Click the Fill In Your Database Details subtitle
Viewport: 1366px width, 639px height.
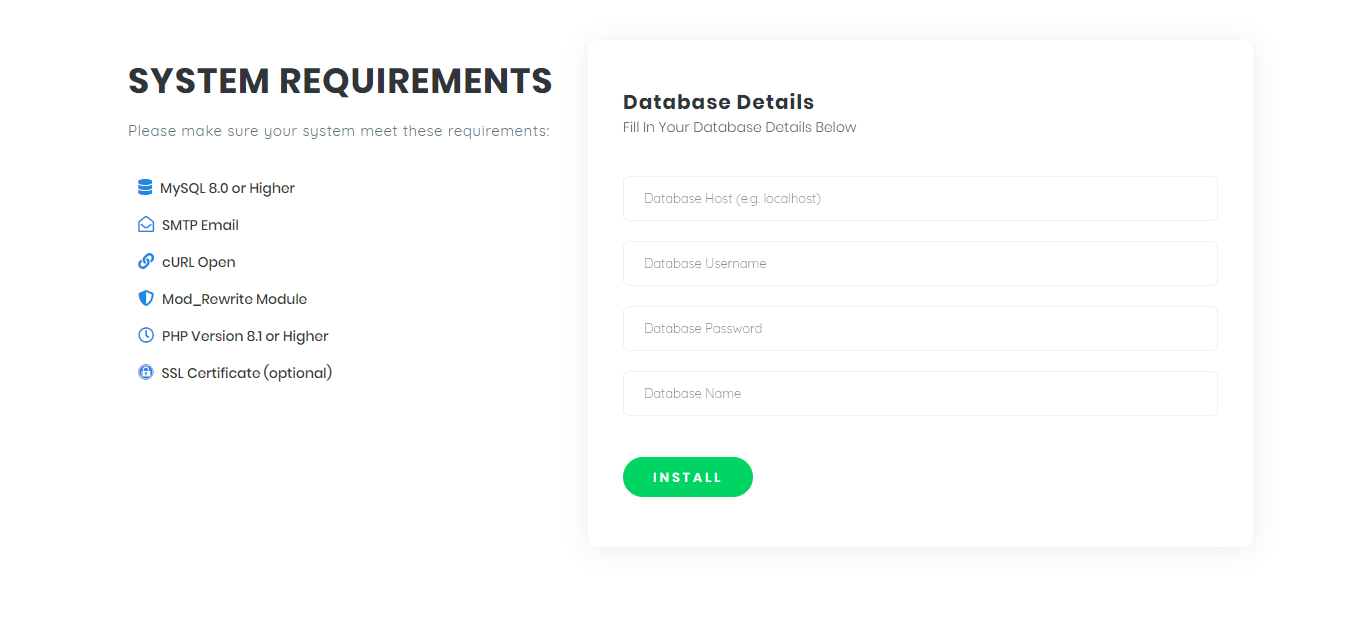(740, 127)
